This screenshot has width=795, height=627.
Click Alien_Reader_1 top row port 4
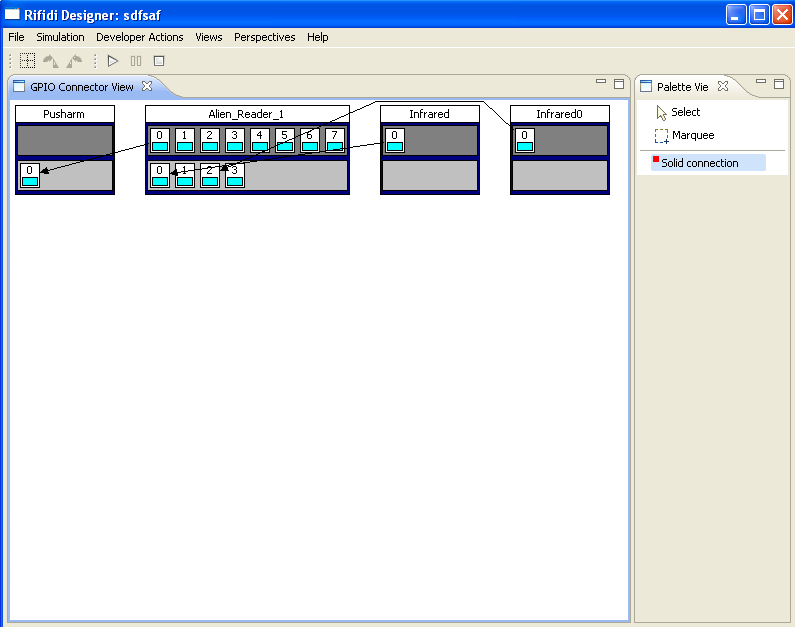pyautogui.click(x=260, y=140)
